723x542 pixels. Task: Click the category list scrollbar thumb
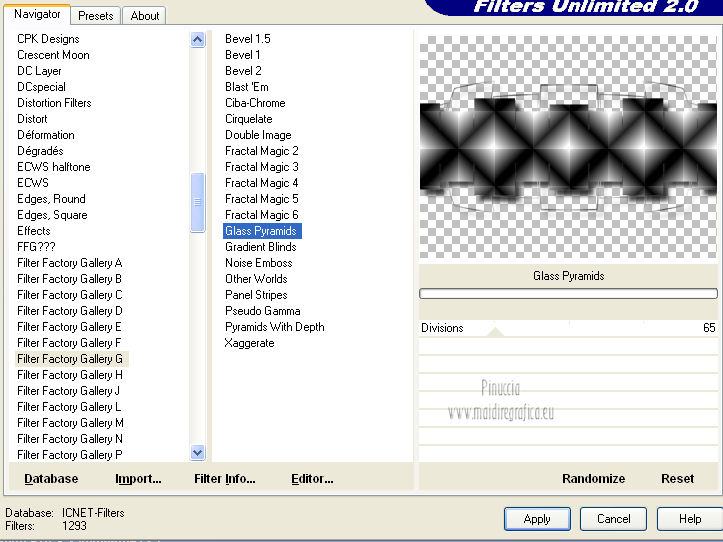point(197,202)
